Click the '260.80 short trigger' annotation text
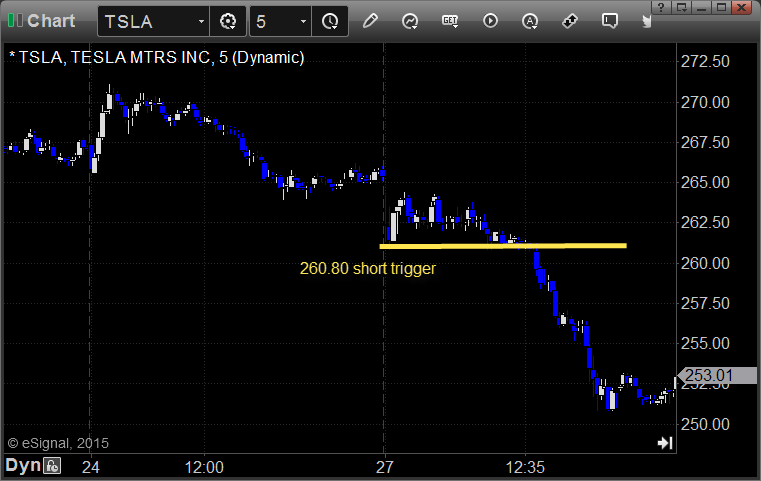The image size is (761, 481). pos(367,268)
